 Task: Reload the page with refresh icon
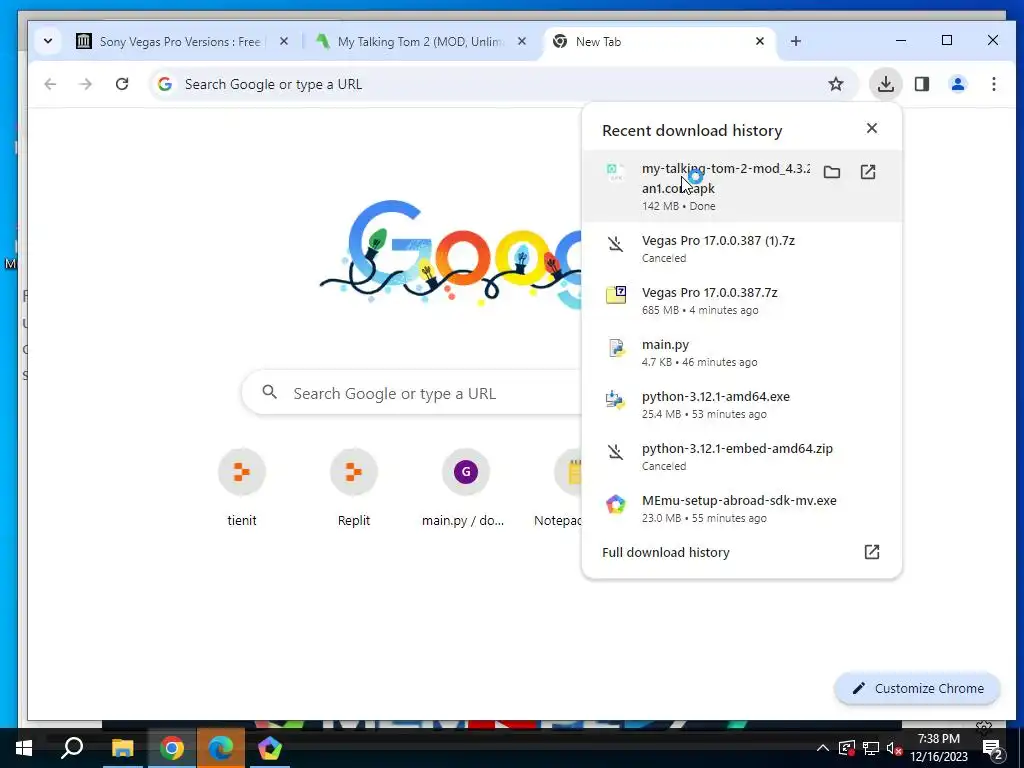pos(122,84)
